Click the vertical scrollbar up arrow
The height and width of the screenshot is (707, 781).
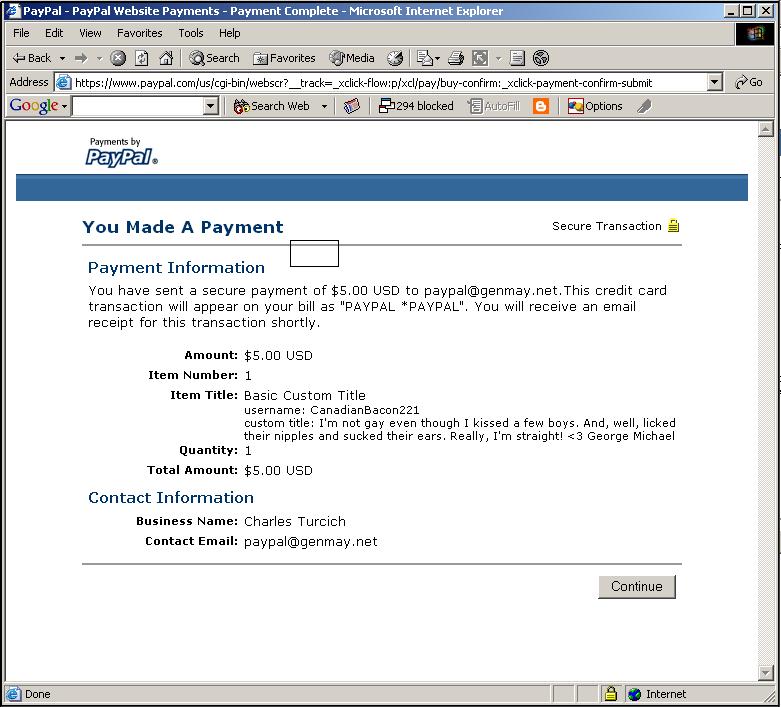(765, 129)
